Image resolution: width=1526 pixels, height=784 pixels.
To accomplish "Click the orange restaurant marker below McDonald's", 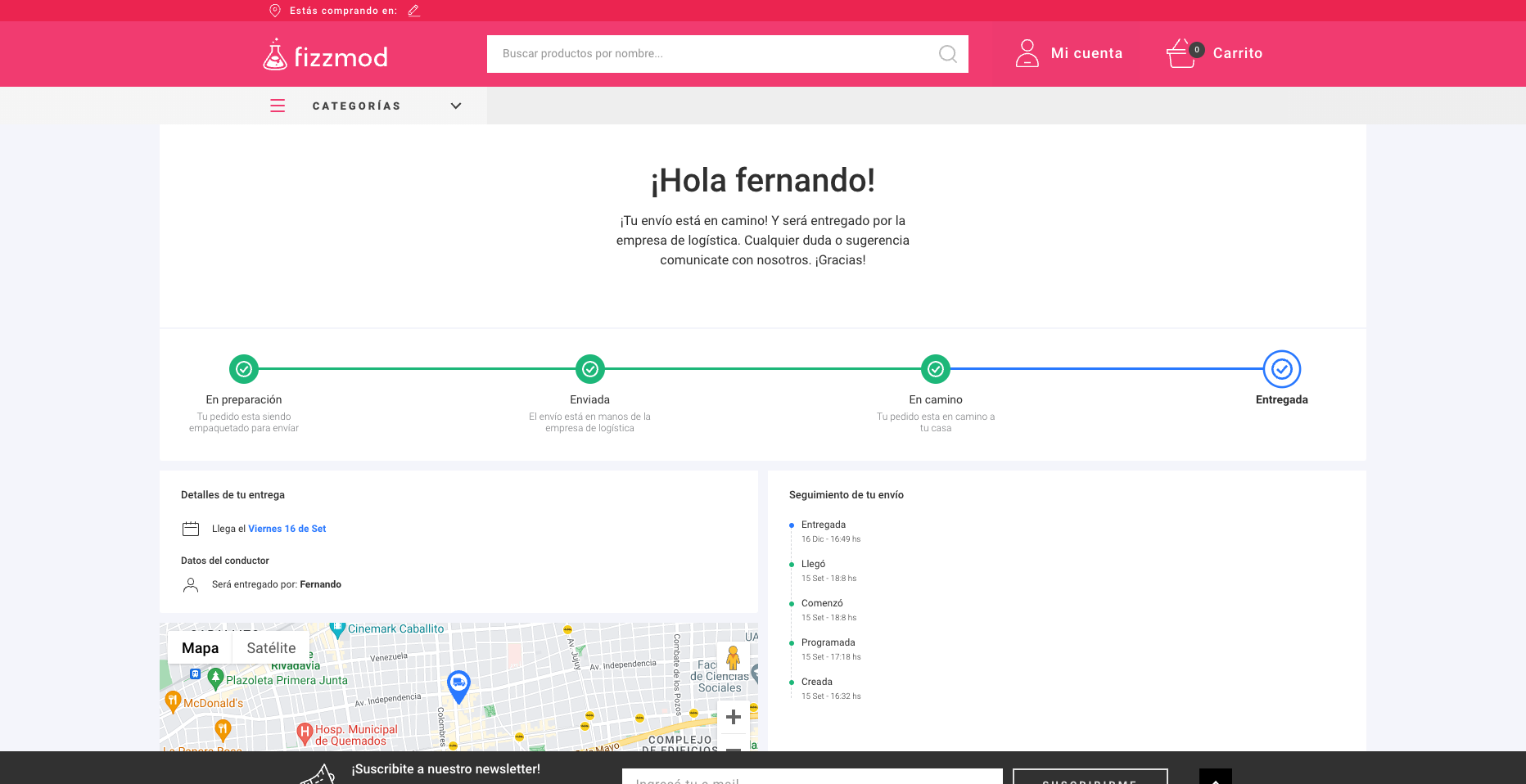I will (223, 729).
